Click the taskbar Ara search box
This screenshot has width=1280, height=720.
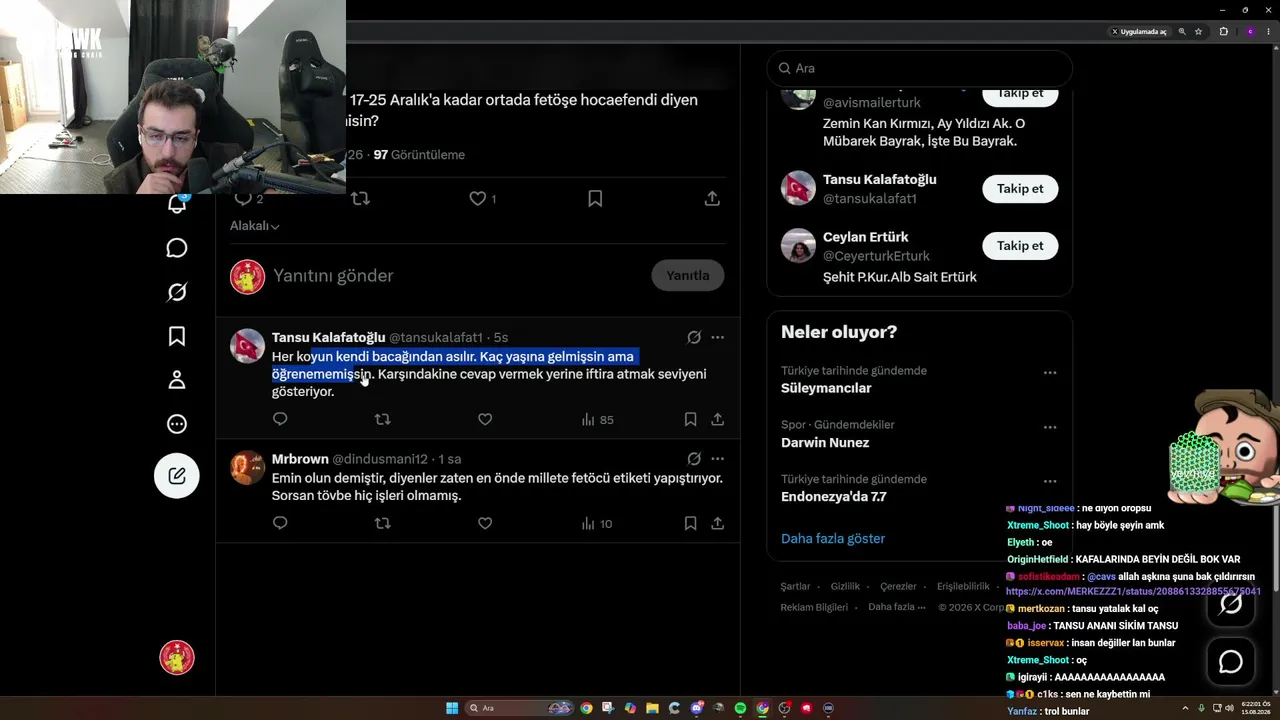(x=520, y=708)
